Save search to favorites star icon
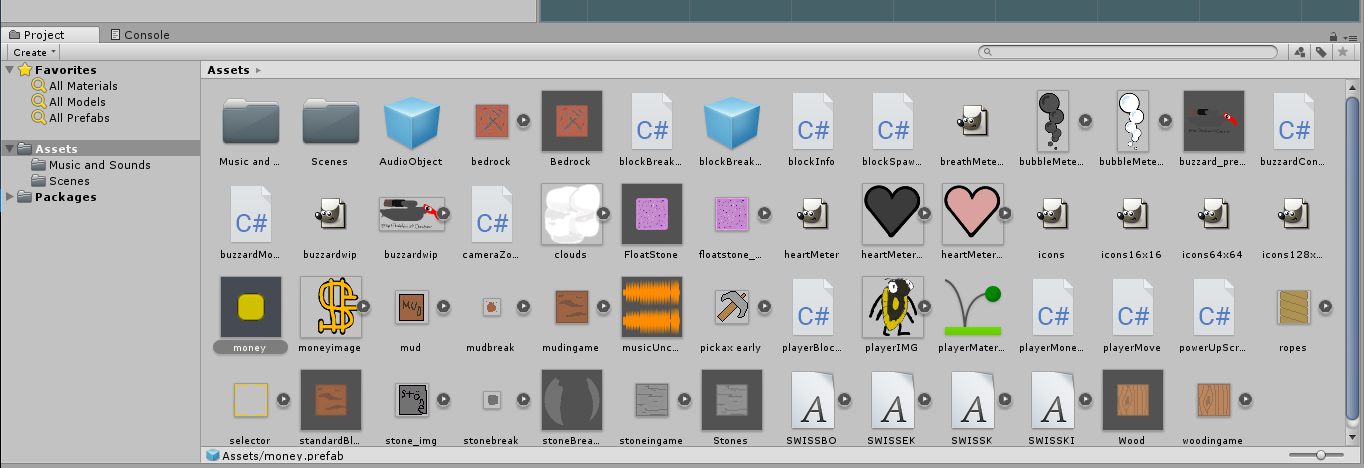The image size is (1364, 468). pos(1341,52)
